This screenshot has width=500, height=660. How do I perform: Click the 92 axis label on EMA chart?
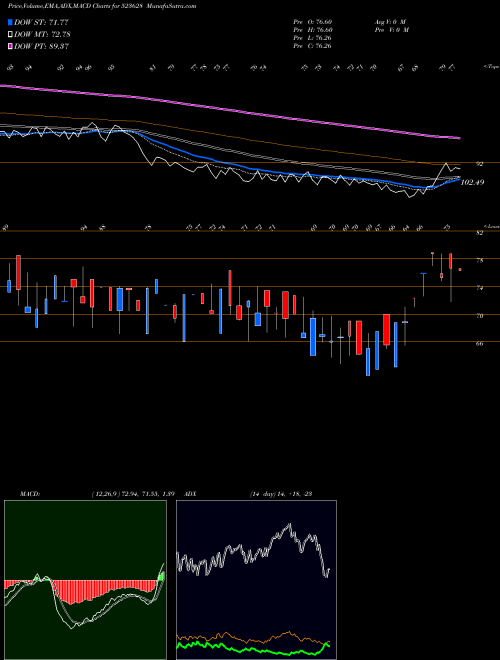(x=479, y=164)
